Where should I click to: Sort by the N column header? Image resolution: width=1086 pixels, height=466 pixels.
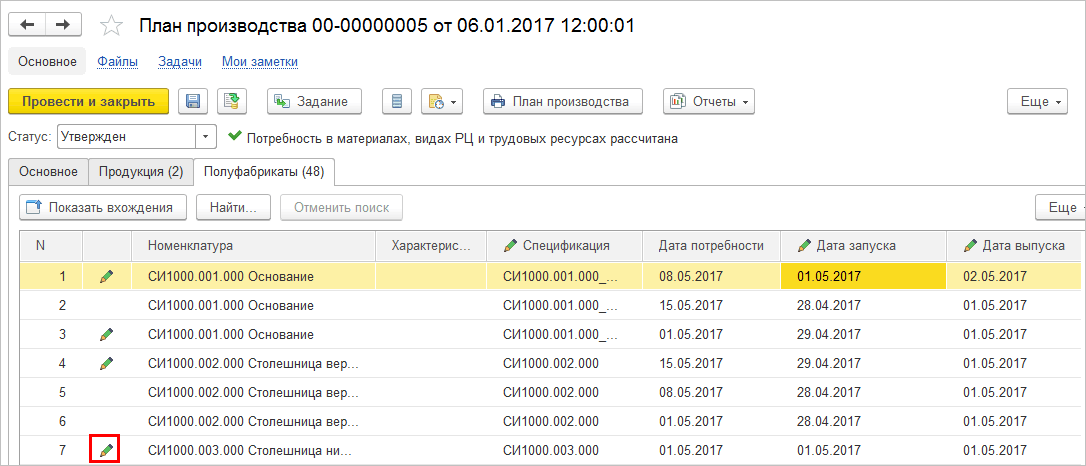click(51, 245)
